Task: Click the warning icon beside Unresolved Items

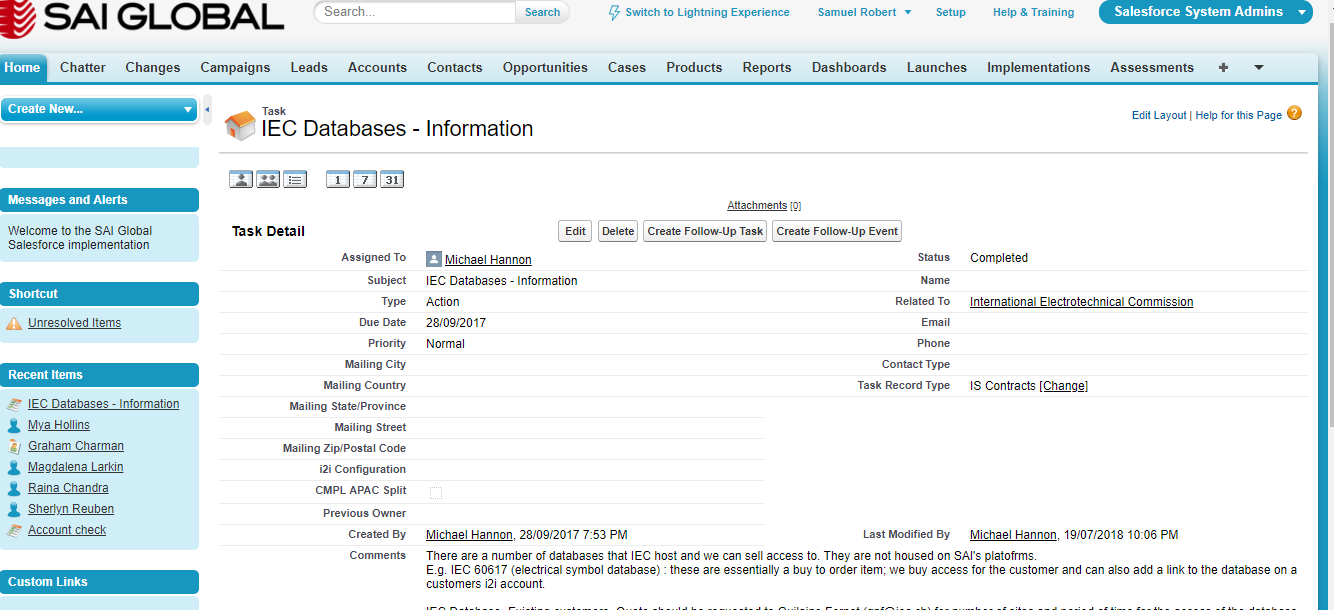Action: pyautogui.click(x=14, y=323)
